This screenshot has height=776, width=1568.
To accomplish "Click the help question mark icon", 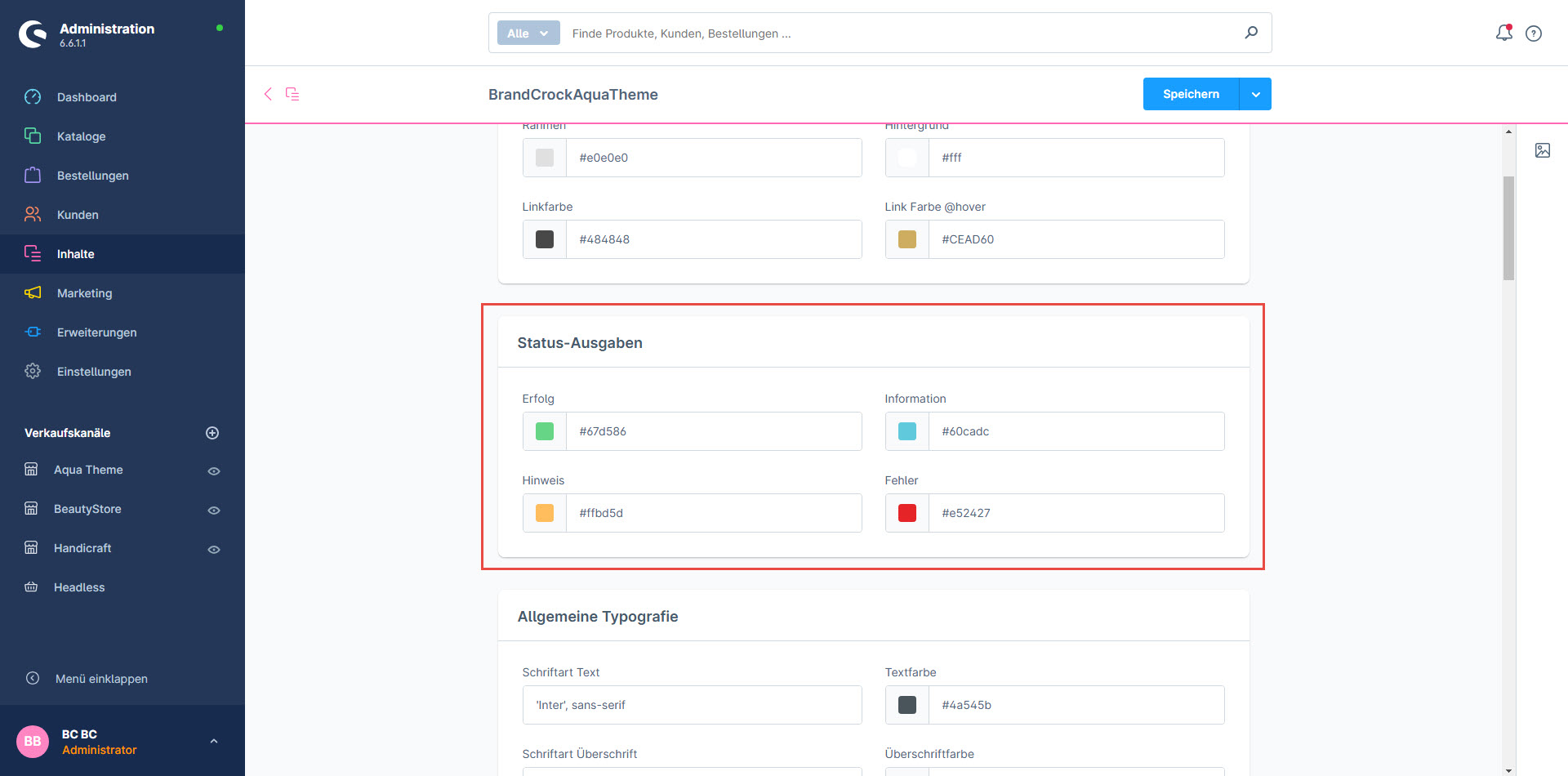I will pyautogui.click(x=1534, y=33).
